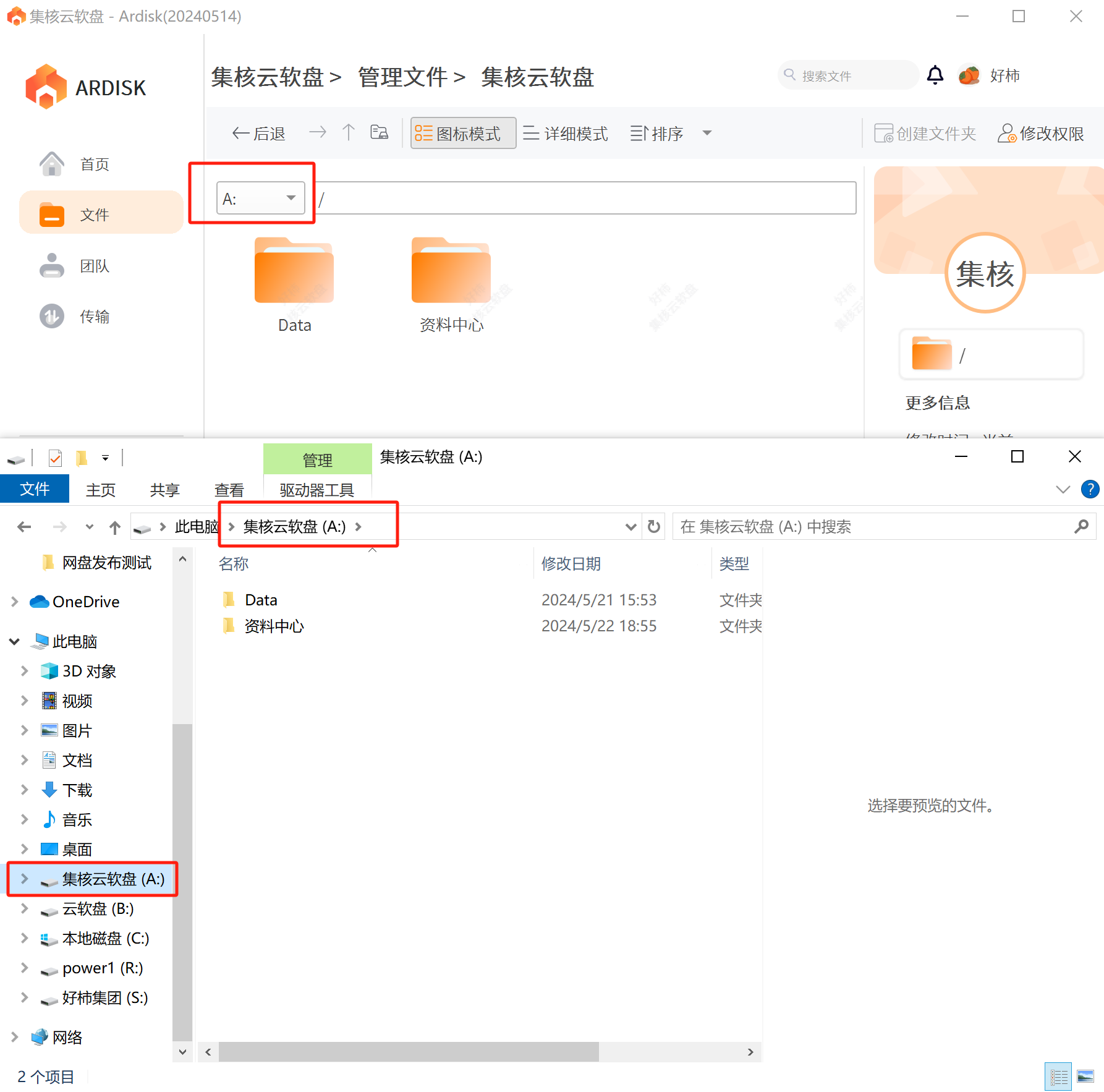Select 图片 in the navigation tree

67,730
